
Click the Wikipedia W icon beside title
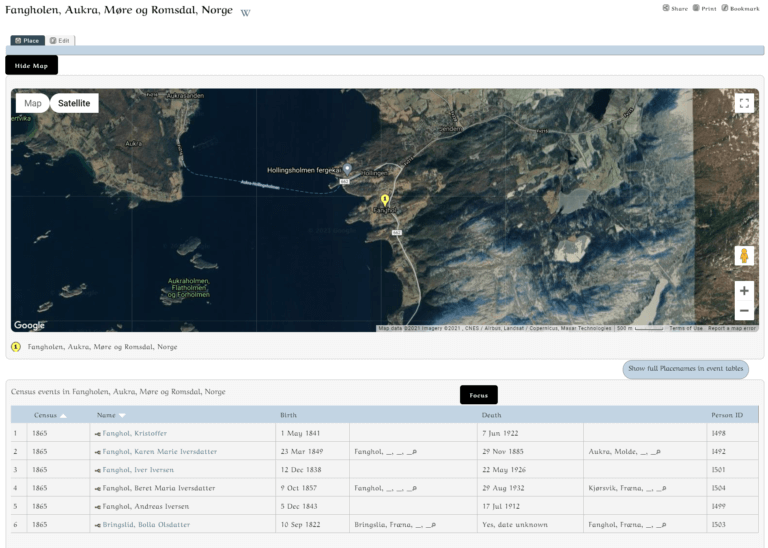pos(246,13)
